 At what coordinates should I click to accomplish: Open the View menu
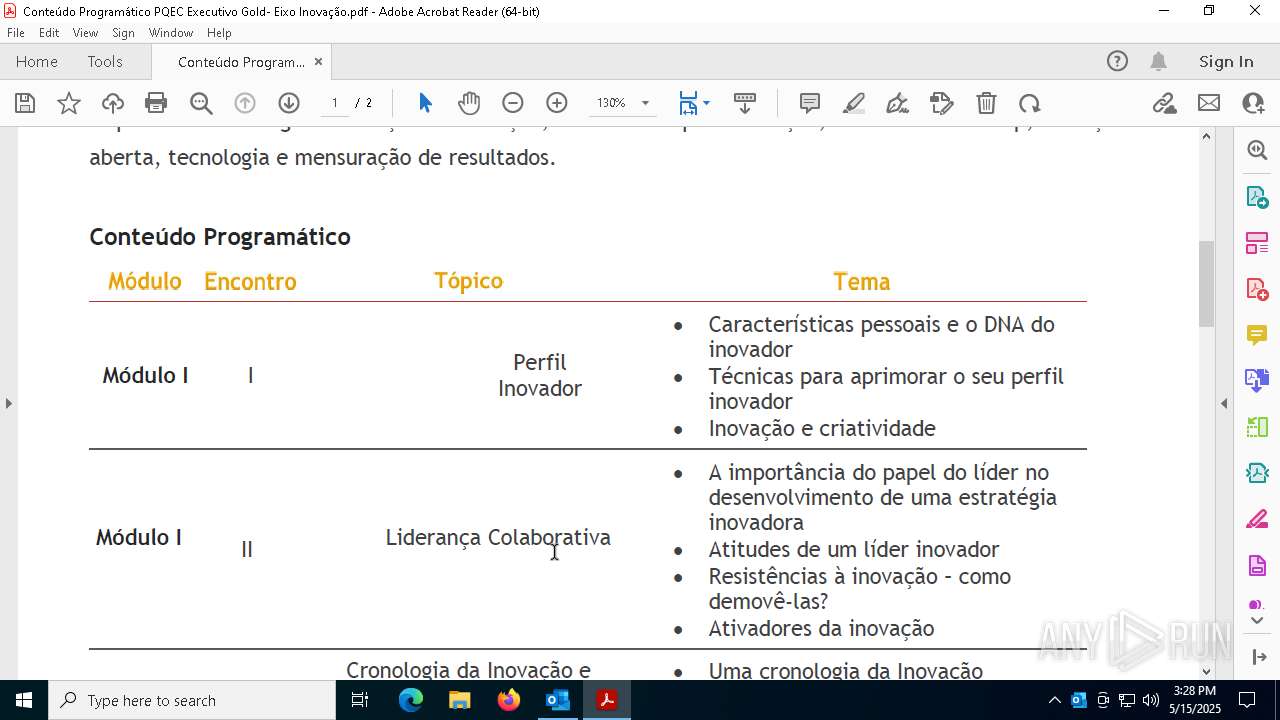point(86,33)
